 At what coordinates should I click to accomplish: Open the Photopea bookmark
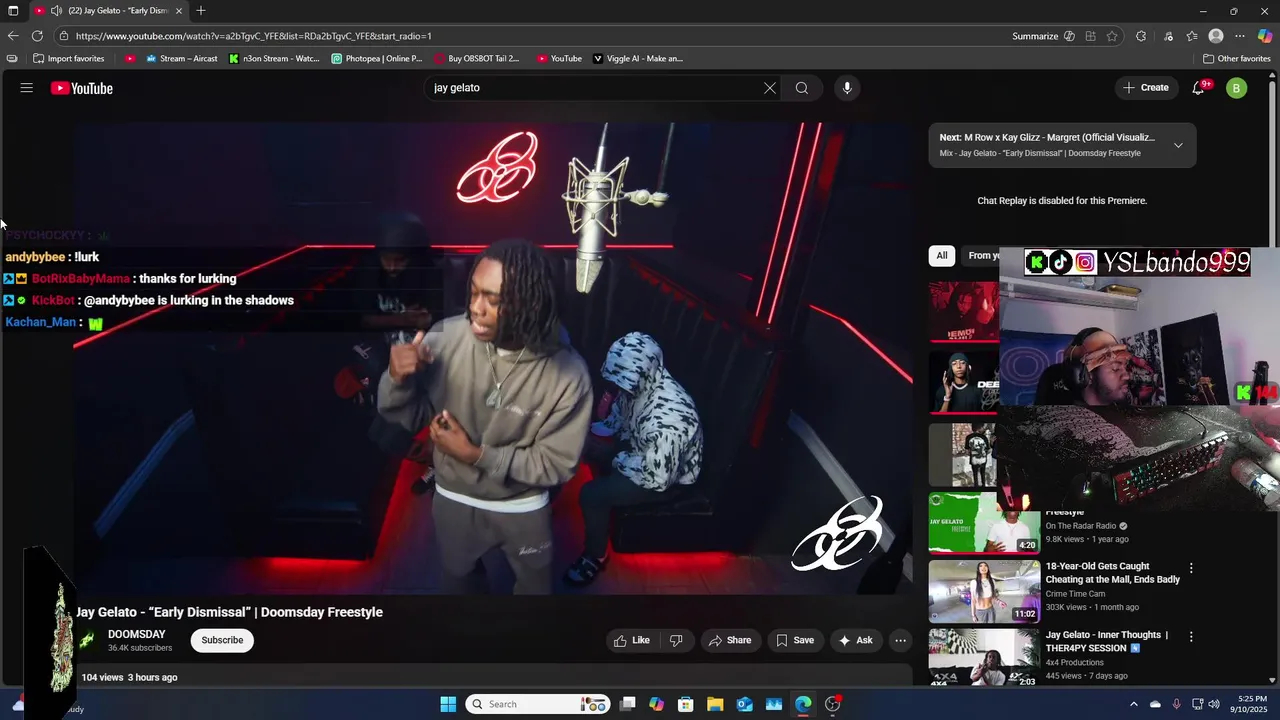[x=377, y=59]
